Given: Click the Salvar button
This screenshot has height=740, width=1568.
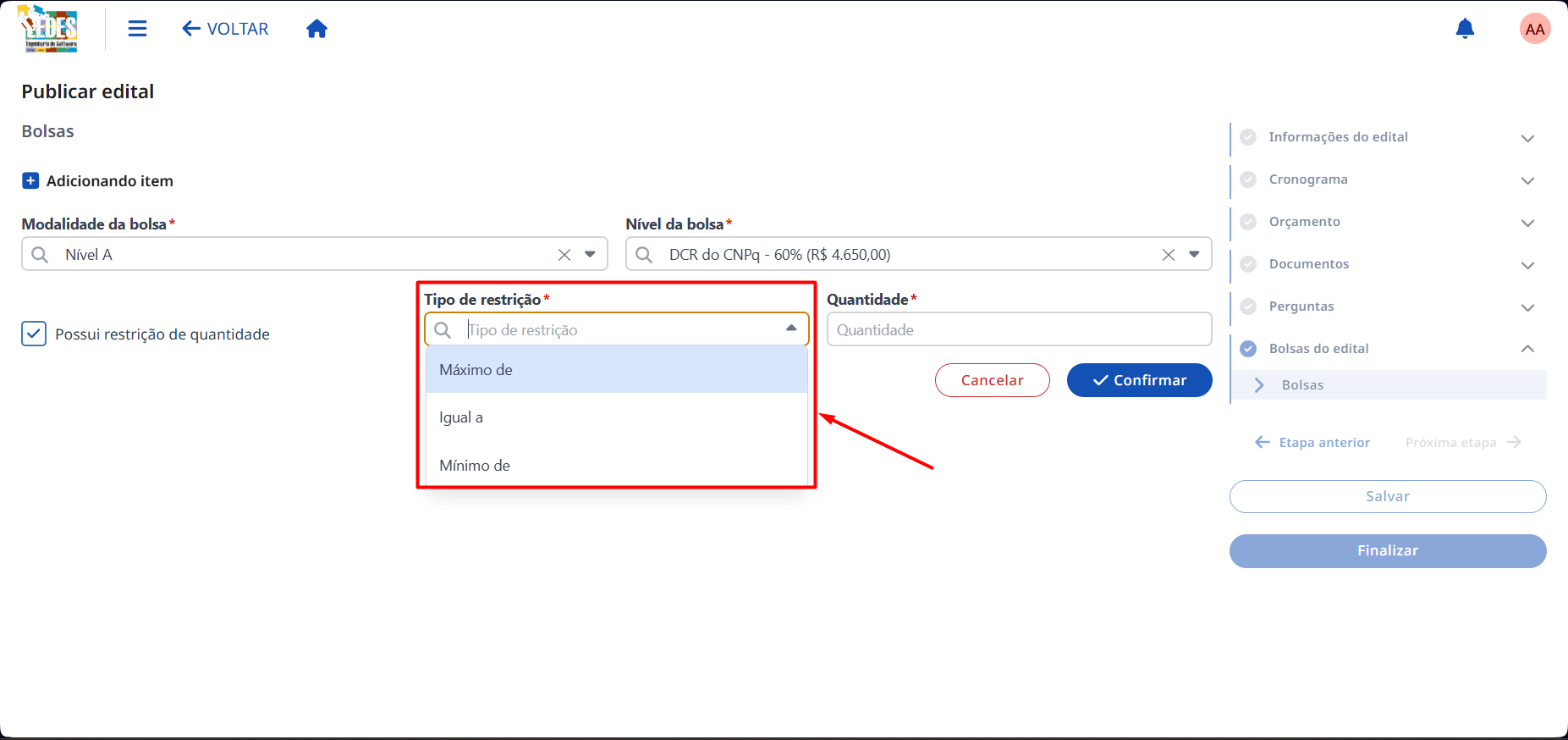Looking at the screenshot, I should (1388, 496).
